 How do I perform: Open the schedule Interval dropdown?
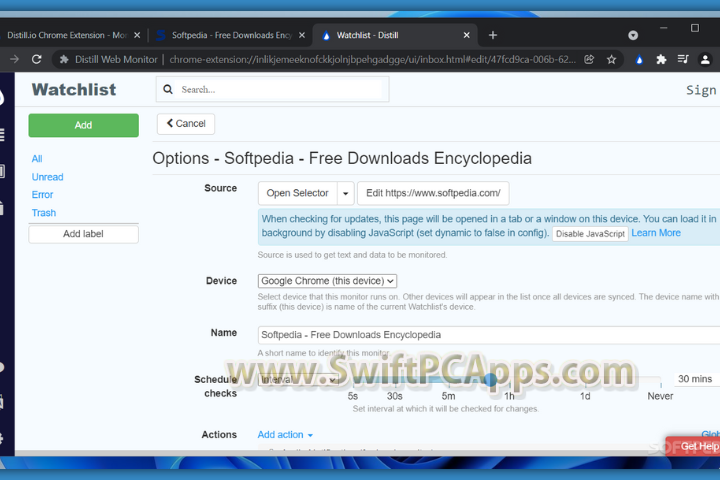298,379
